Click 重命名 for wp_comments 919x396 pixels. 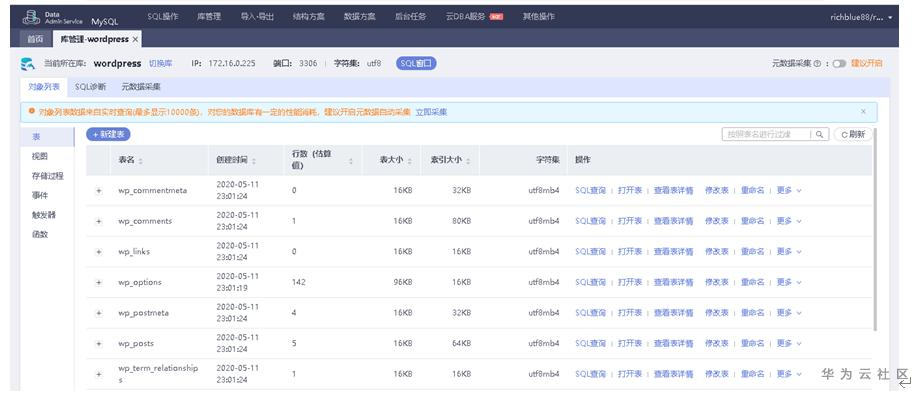[x=753, y=221]
